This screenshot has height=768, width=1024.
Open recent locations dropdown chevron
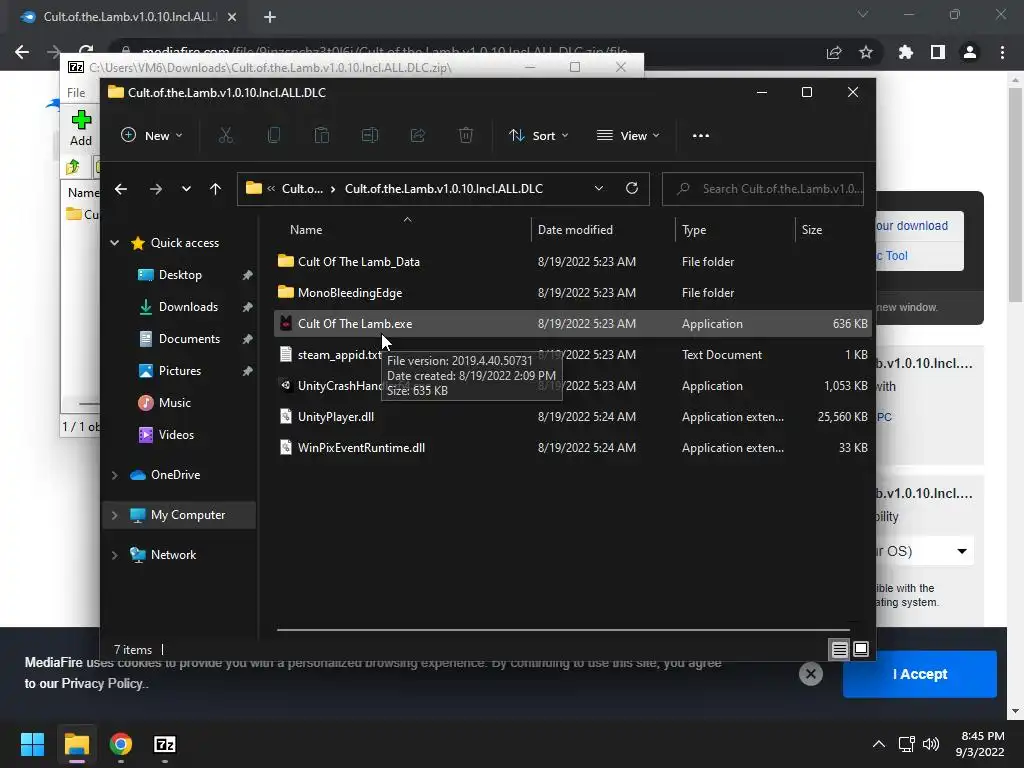click(186, 189)
